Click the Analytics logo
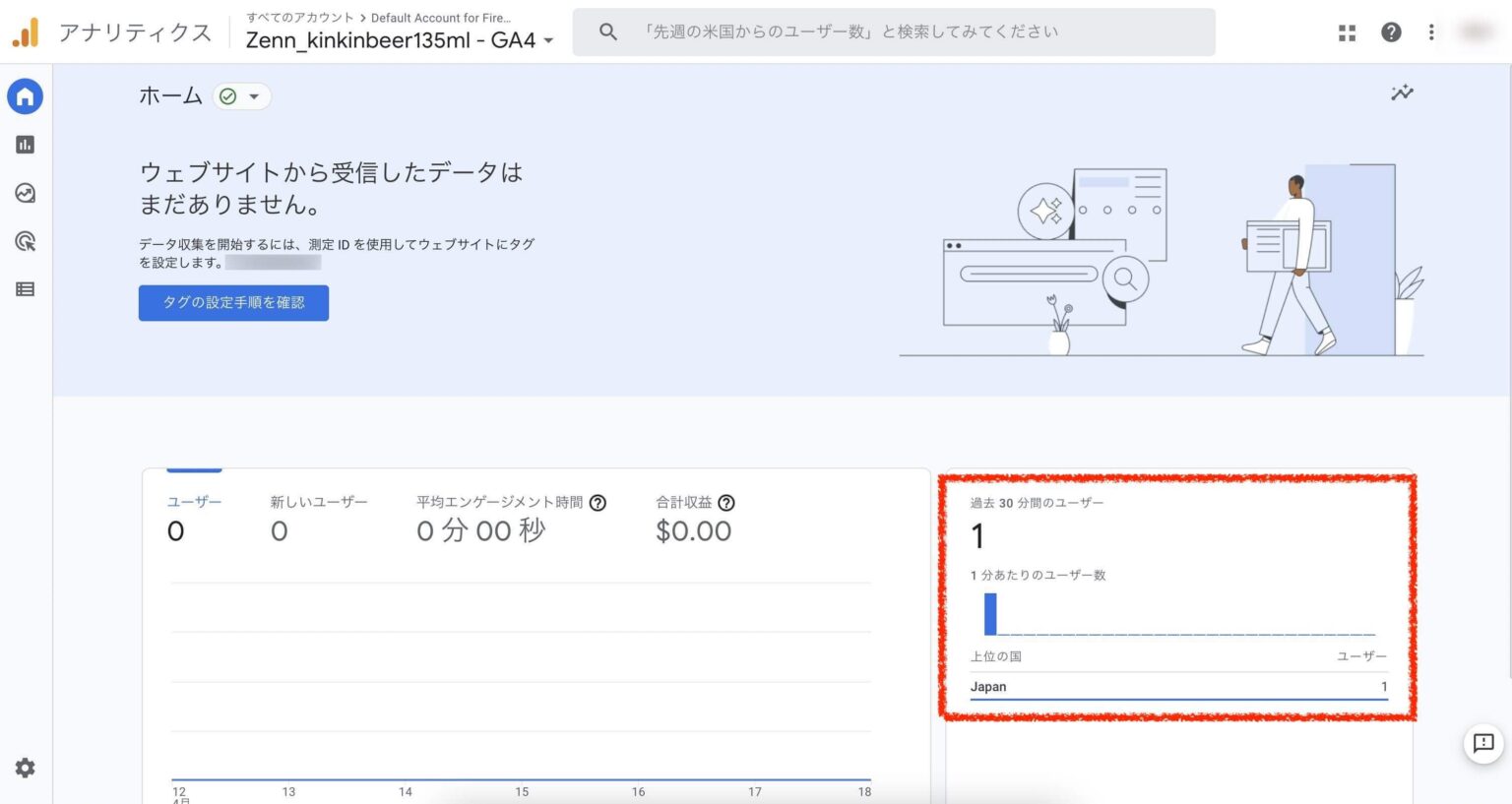 click(28, 31)
